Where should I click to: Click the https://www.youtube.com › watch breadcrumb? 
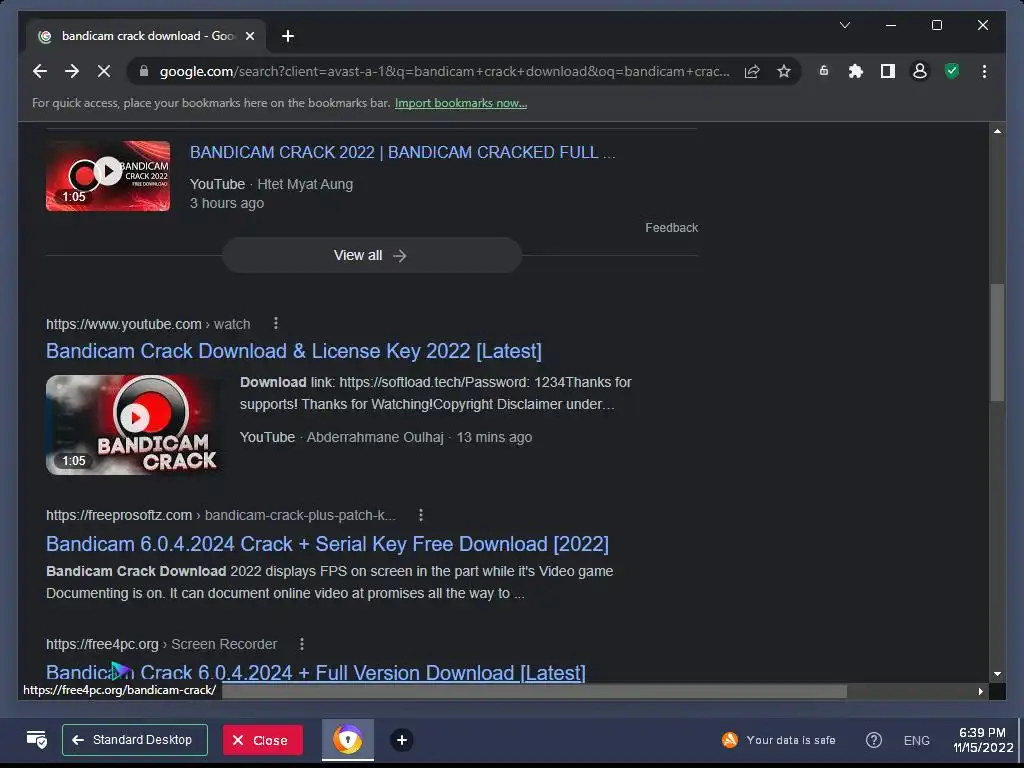[148, 324]
